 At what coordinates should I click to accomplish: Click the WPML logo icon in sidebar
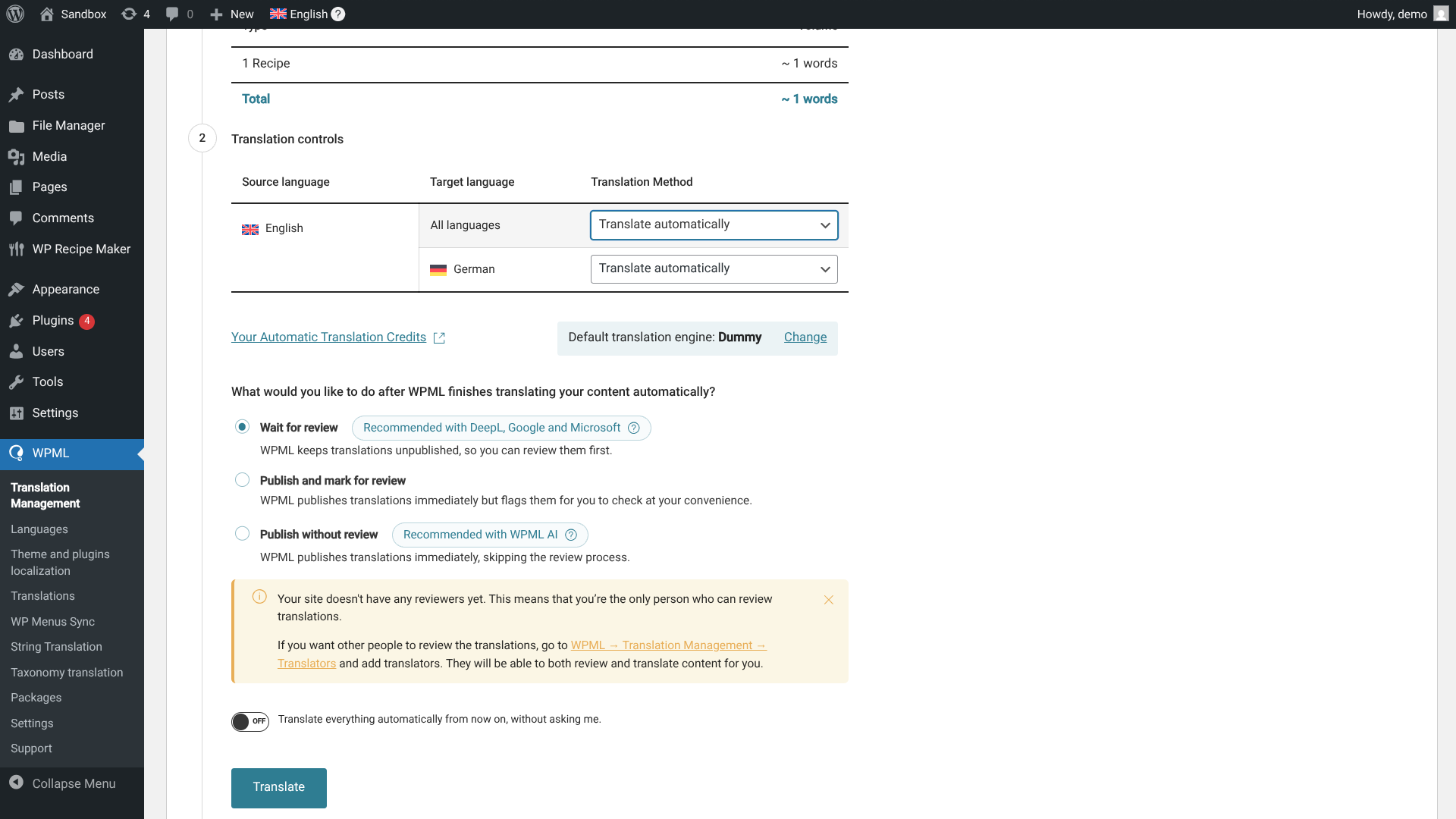click(17, 453)
